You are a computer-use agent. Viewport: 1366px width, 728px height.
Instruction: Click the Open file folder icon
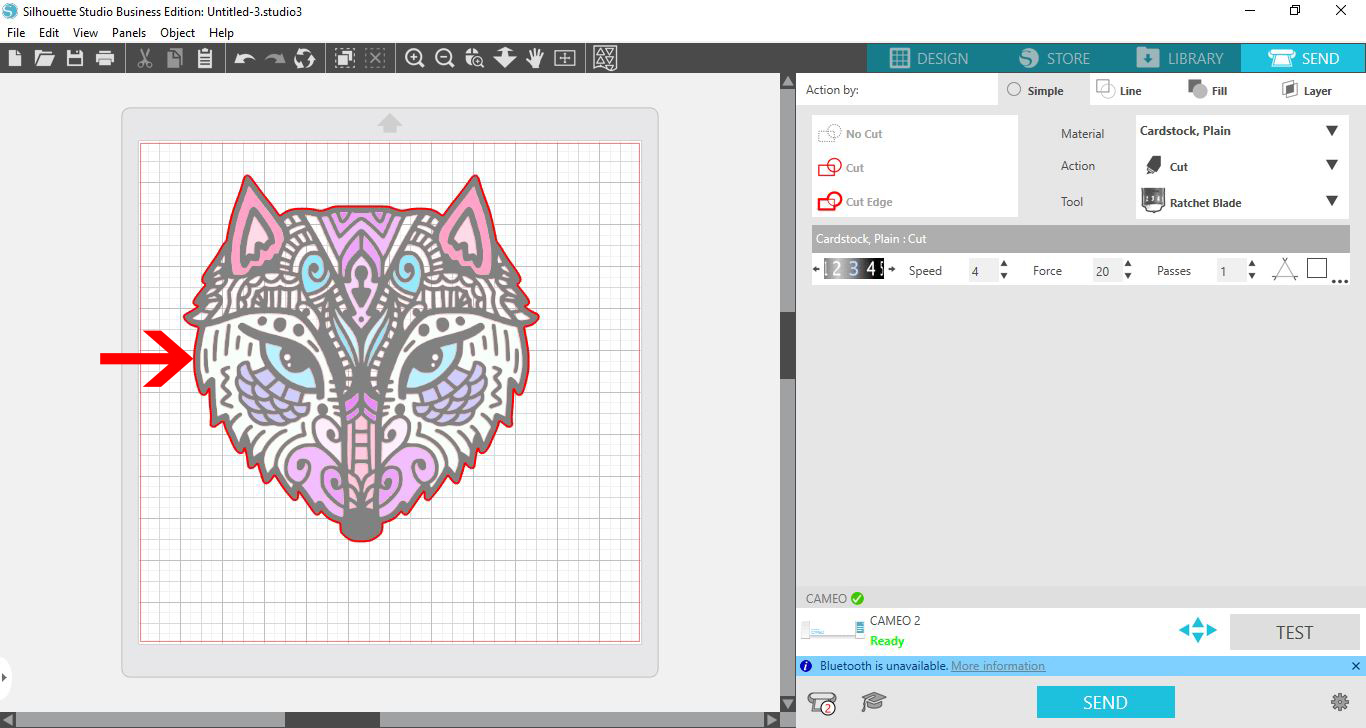pyautogui.click(x=44, y=58)
